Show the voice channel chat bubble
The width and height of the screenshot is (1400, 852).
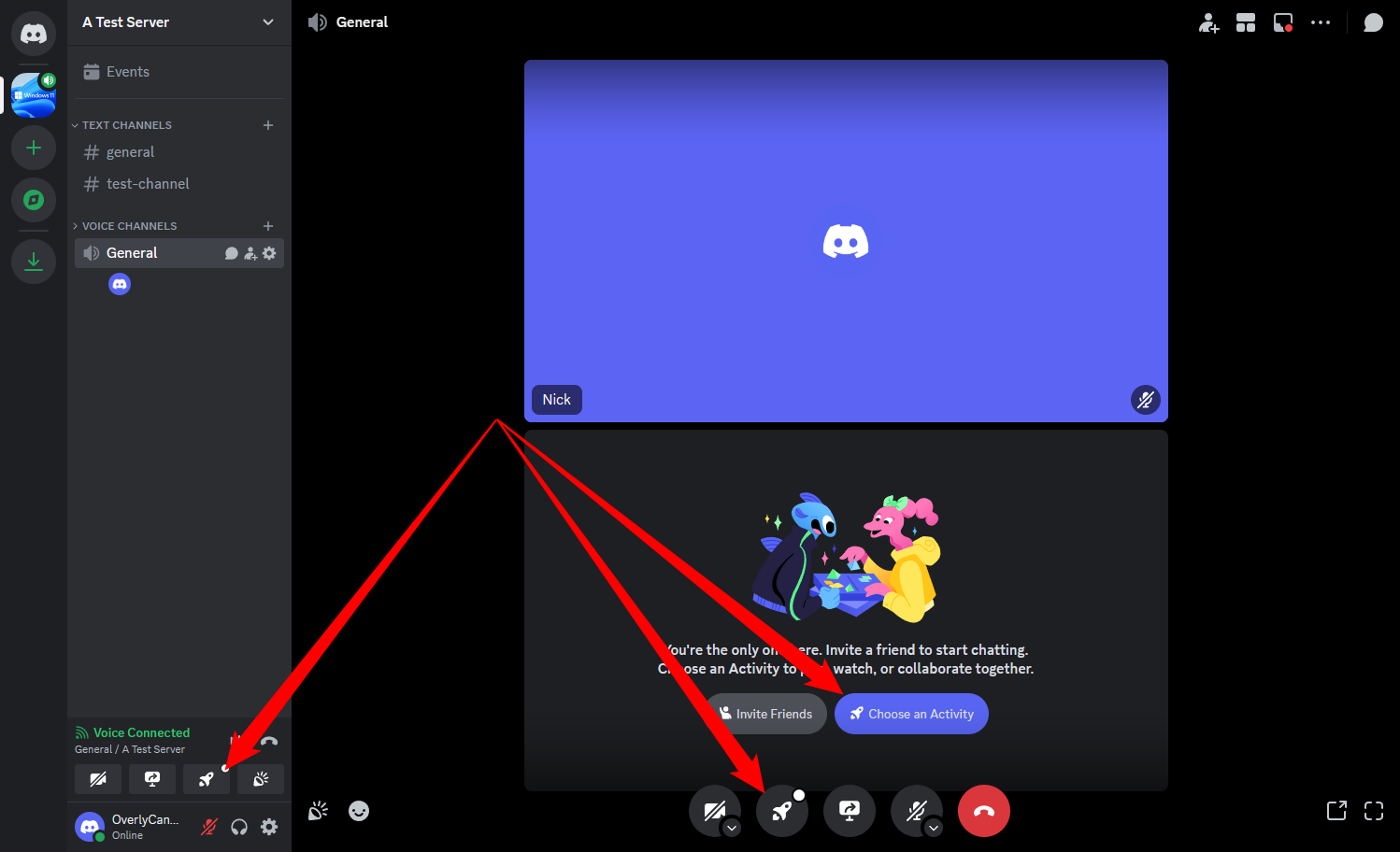tap(1373, 22)
